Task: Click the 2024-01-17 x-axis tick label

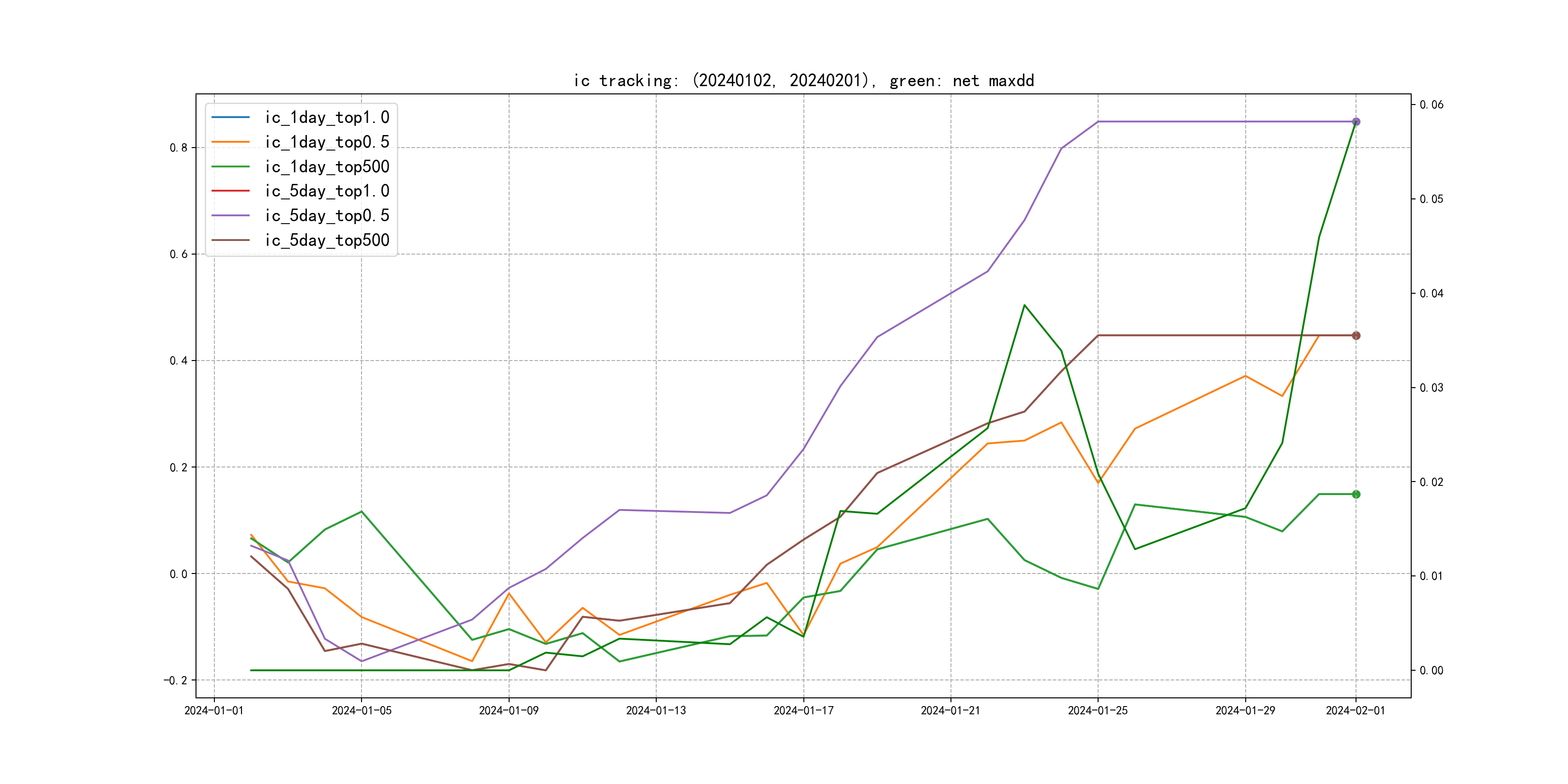Action: point(803,710)
